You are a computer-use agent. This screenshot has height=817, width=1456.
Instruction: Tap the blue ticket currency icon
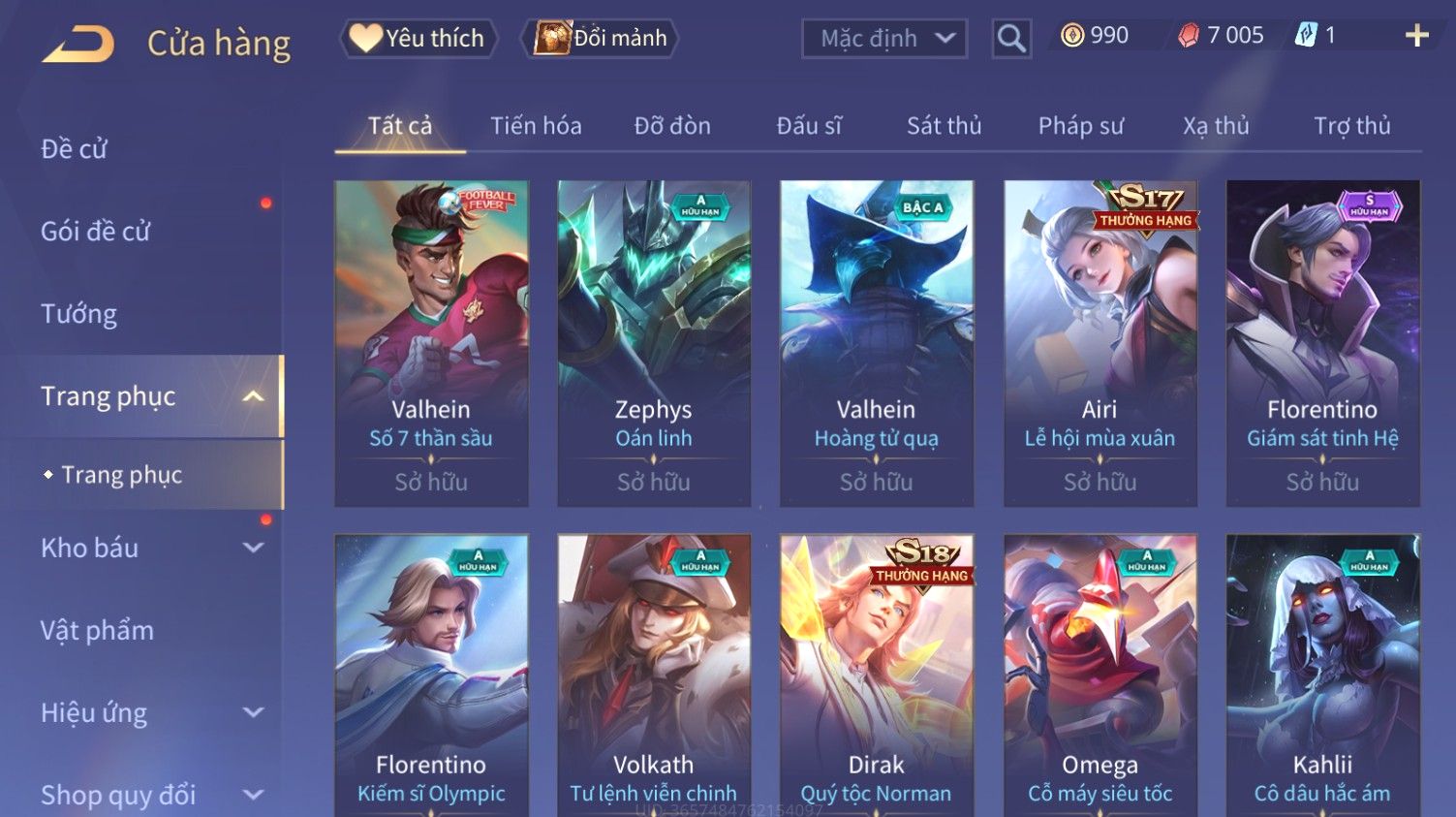click(1306, 36)
